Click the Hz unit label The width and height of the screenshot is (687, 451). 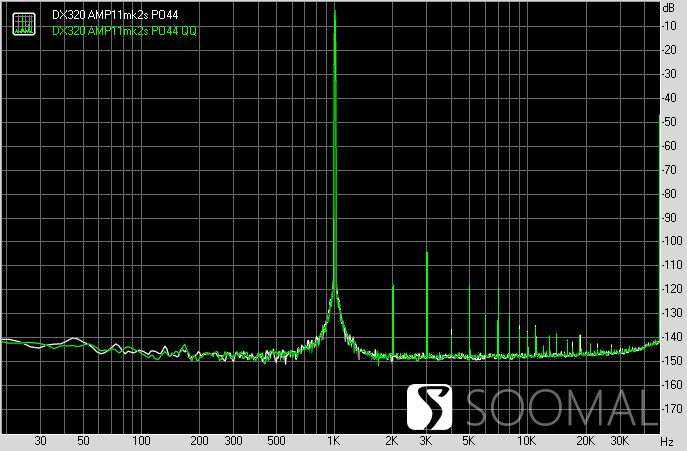667,440
